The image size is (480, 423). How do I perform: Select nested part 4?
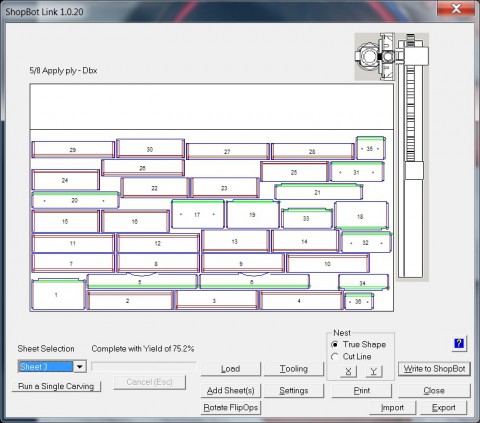pyautogui.click(x=301, y=300)
